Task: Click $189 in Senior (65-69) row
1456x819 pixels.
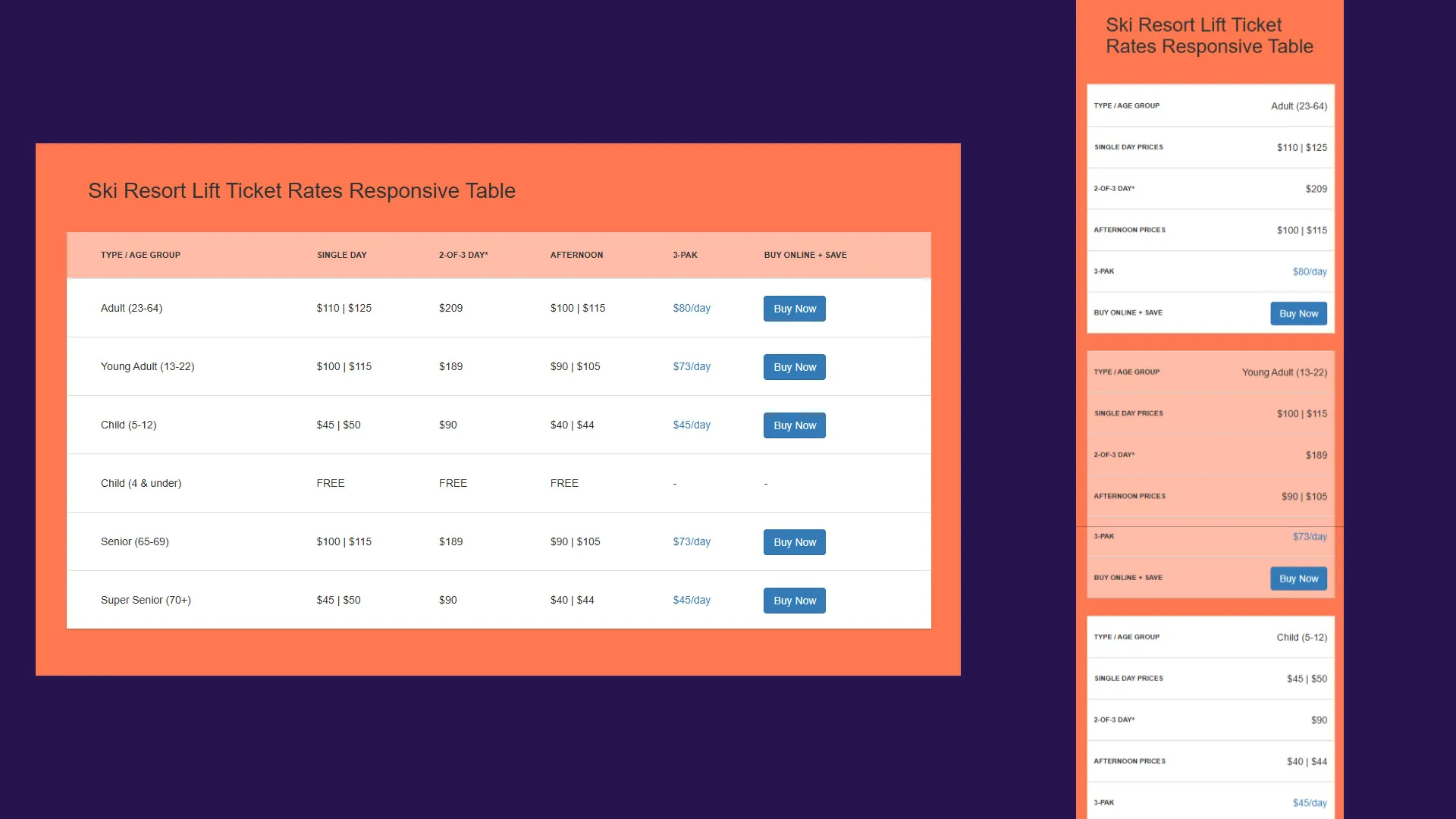Action: (x=450, y=541)
